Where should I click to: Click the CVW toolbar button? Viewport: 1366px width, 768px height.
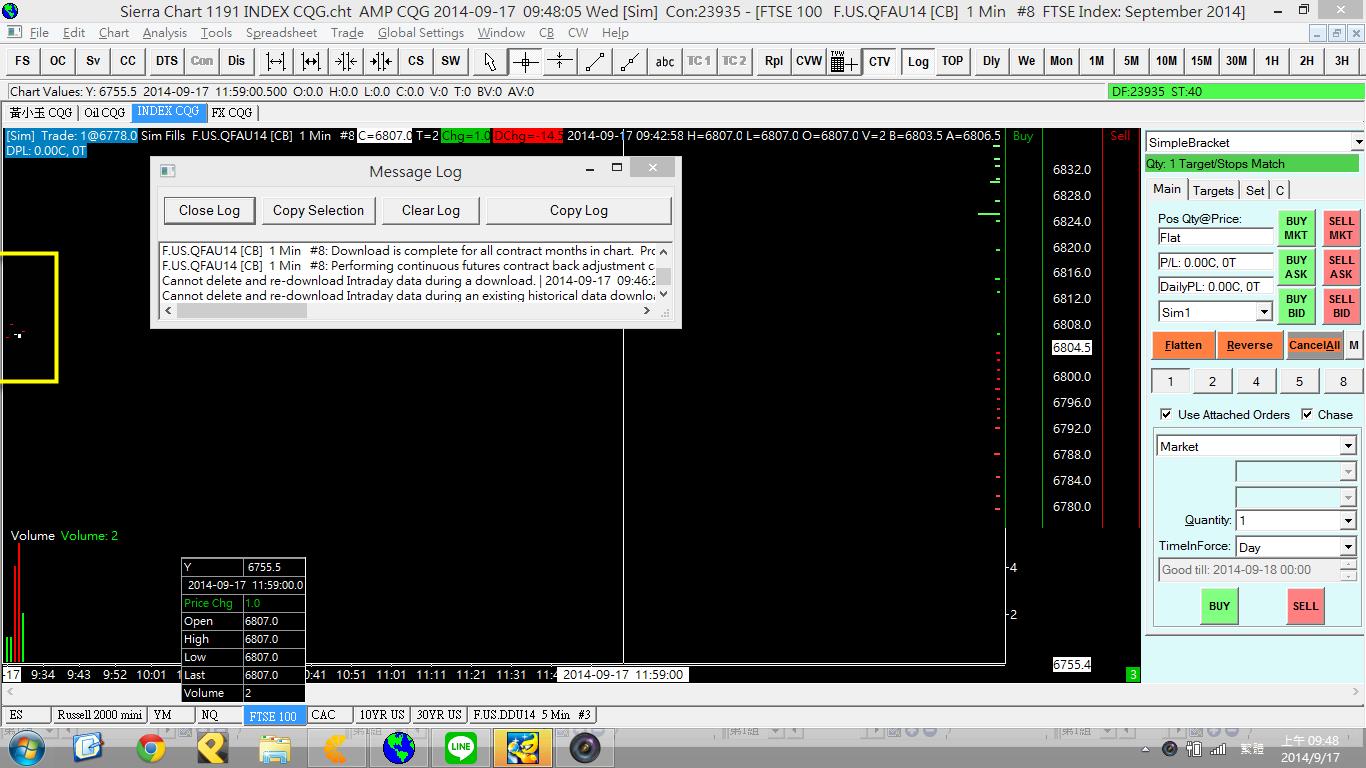[809, 61]
